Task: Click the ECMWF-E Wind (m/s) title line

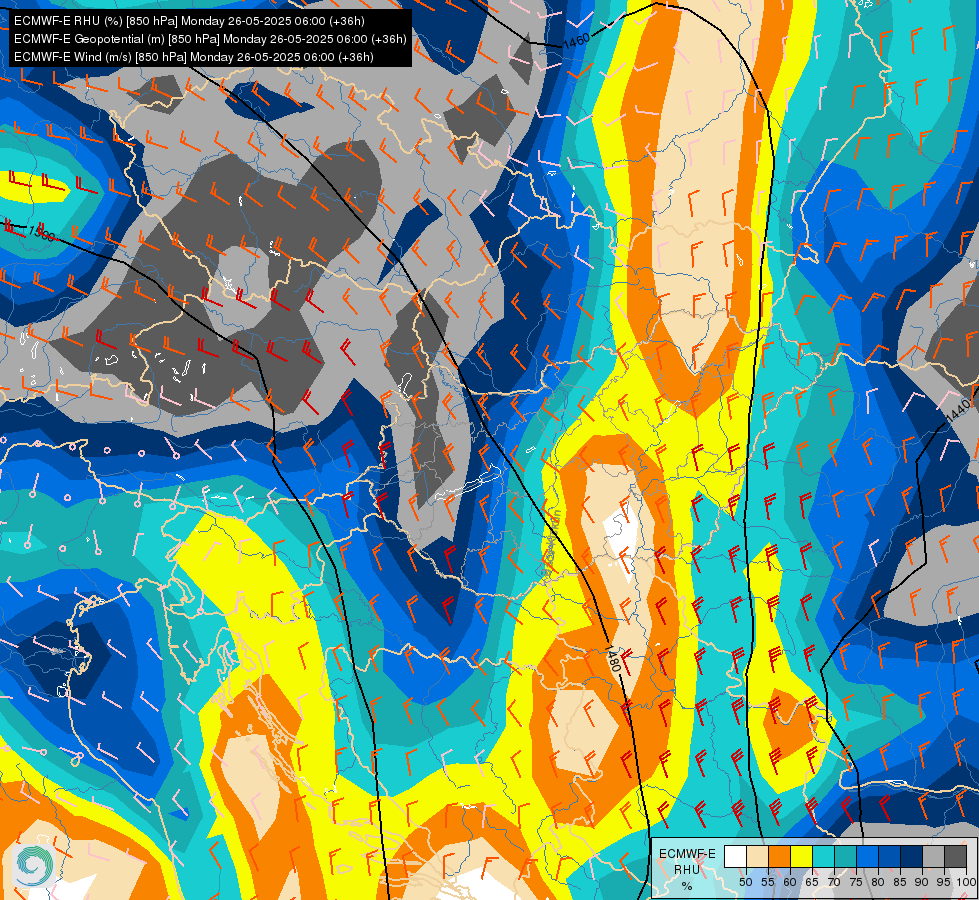Action: (194, 57)
